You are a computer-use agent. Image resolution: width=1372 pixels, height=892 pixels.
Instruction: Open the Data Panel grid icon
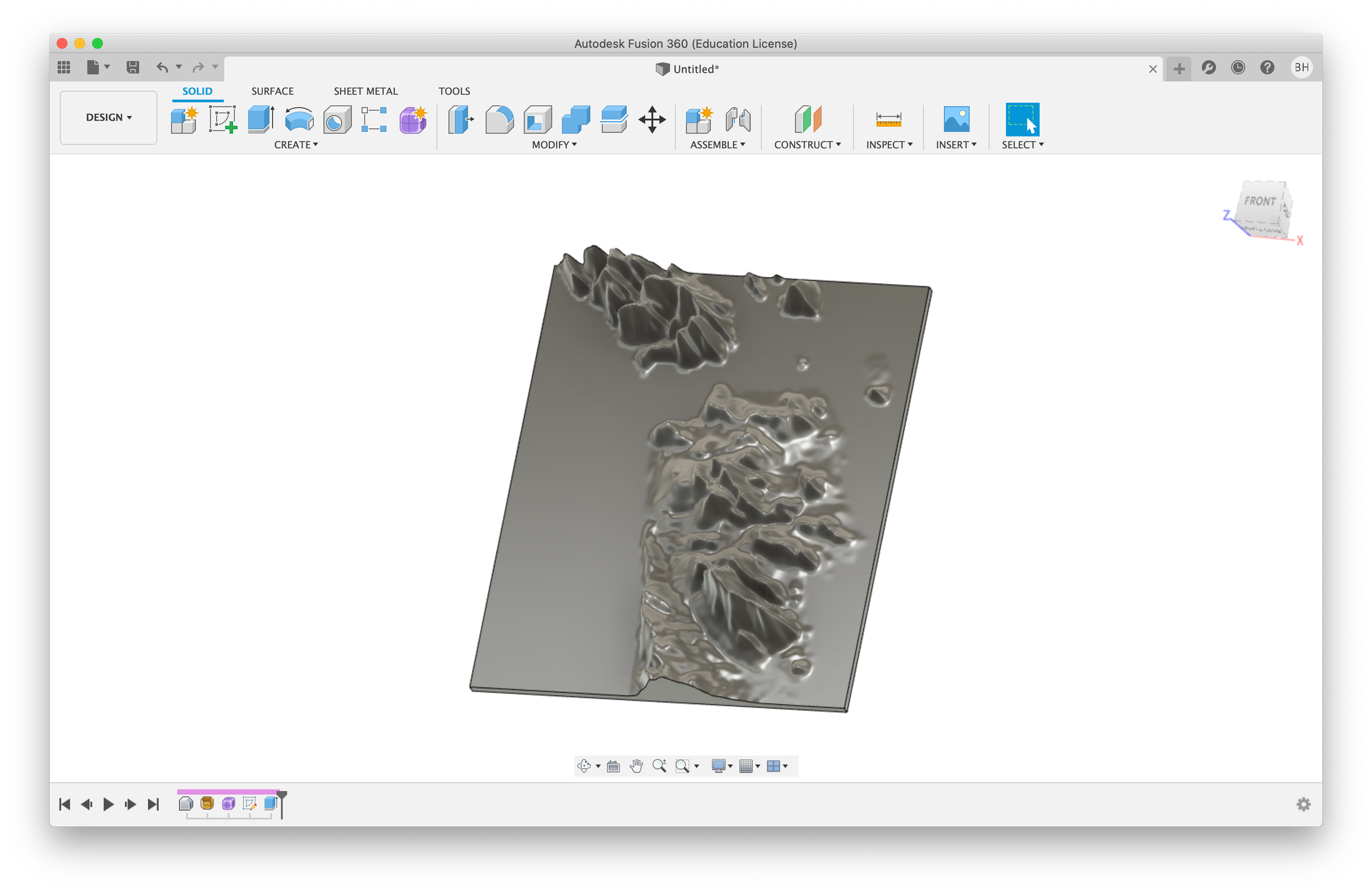pyautogui.click(x=64, y=67)
